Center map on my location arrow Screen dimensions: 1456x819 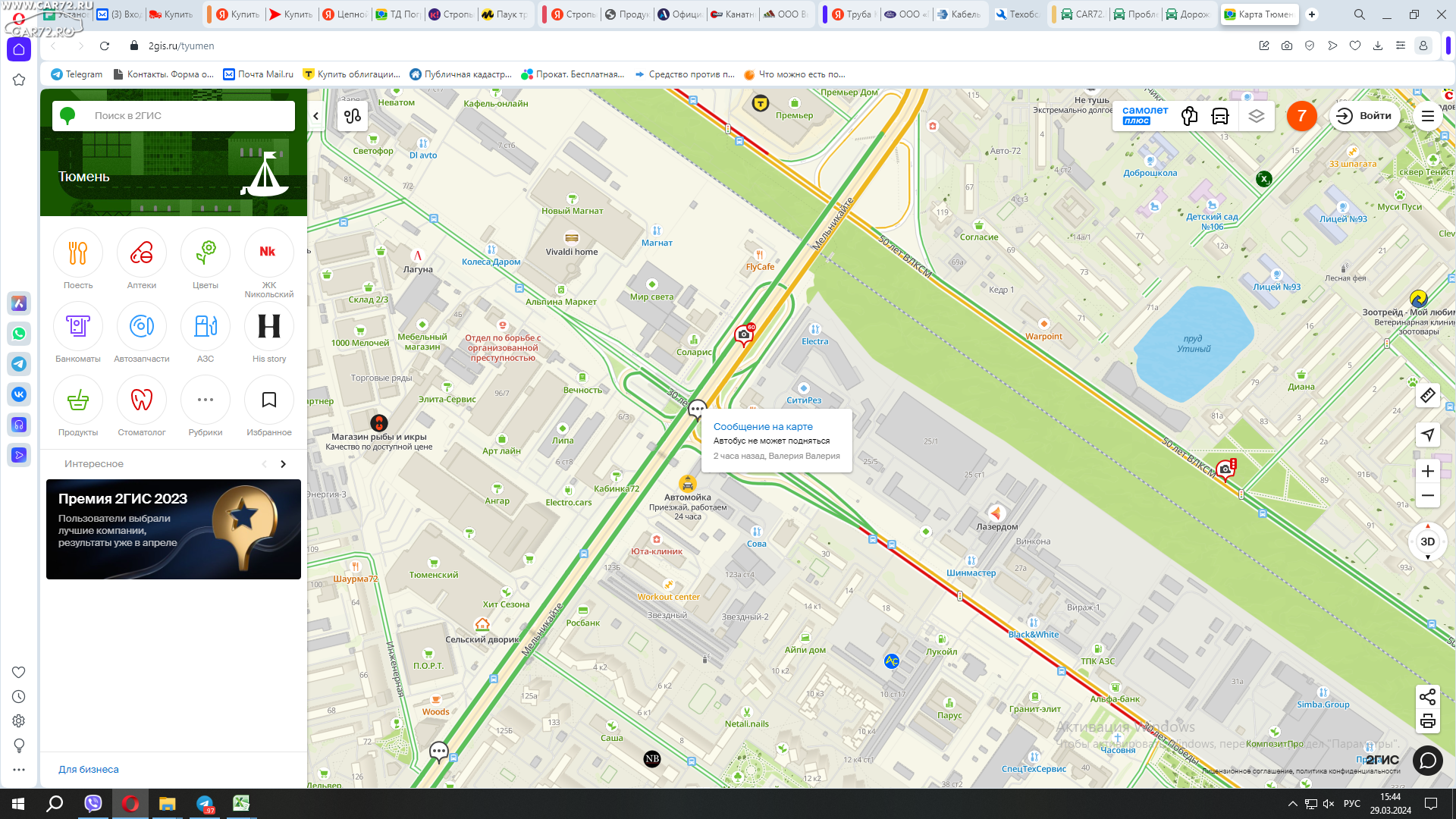(1428, 435)
